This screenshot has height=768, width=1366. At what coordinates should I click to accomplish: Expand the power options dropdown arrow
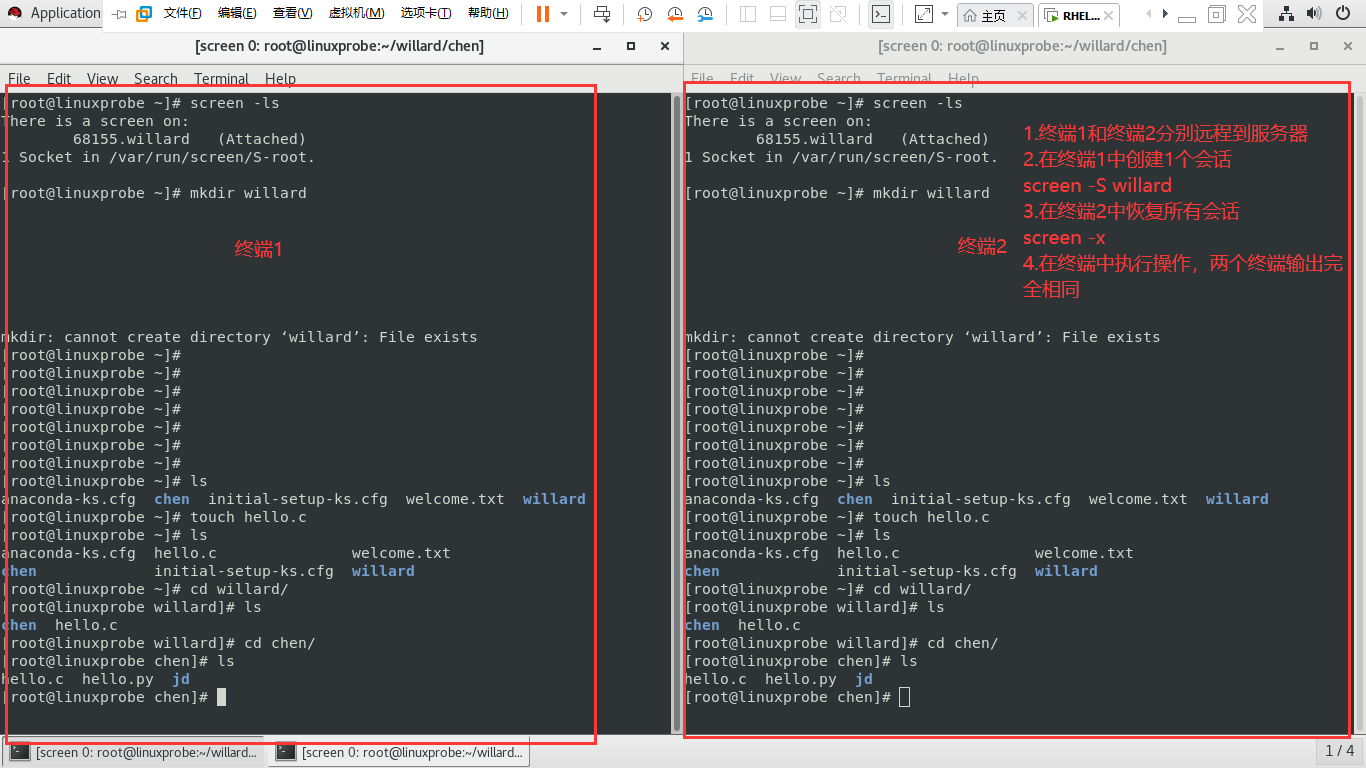564,14
